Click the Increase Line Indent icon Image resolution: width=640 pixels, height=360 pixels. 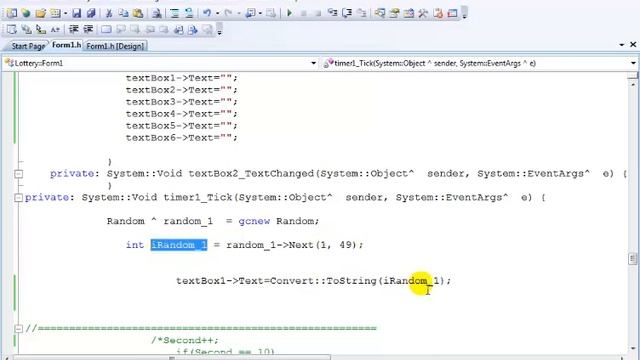[x=88, y=29]
